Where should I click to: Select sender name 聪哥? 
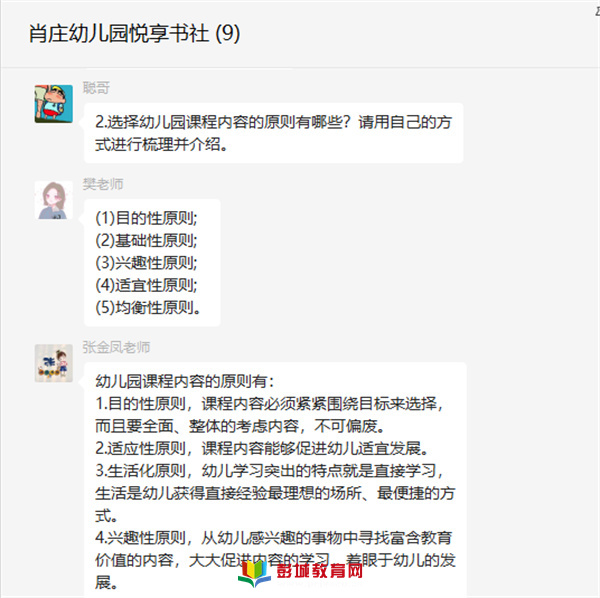(x=96, y=88)
